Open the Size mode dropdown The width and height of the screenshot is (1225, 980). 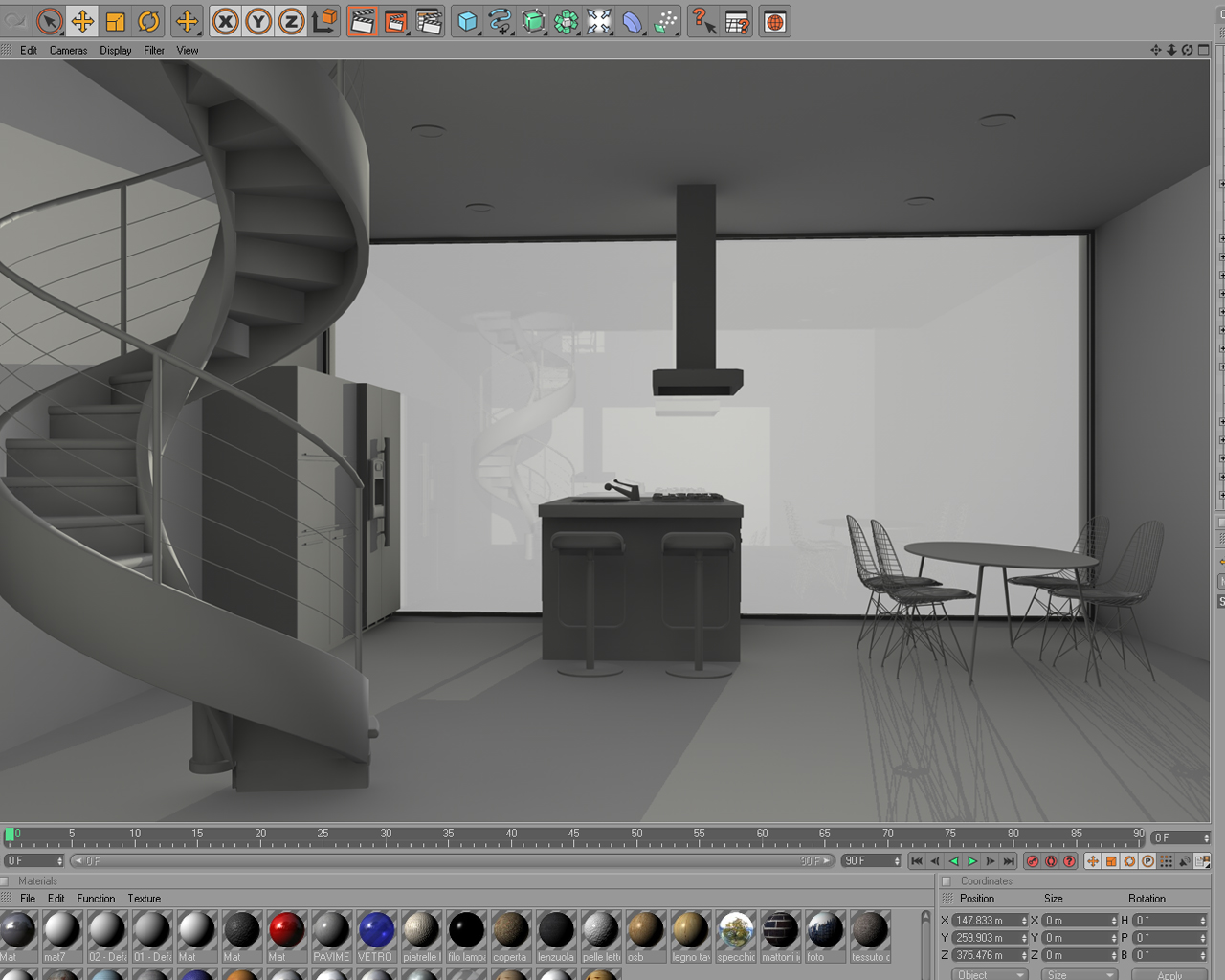tap(1080, 974)
